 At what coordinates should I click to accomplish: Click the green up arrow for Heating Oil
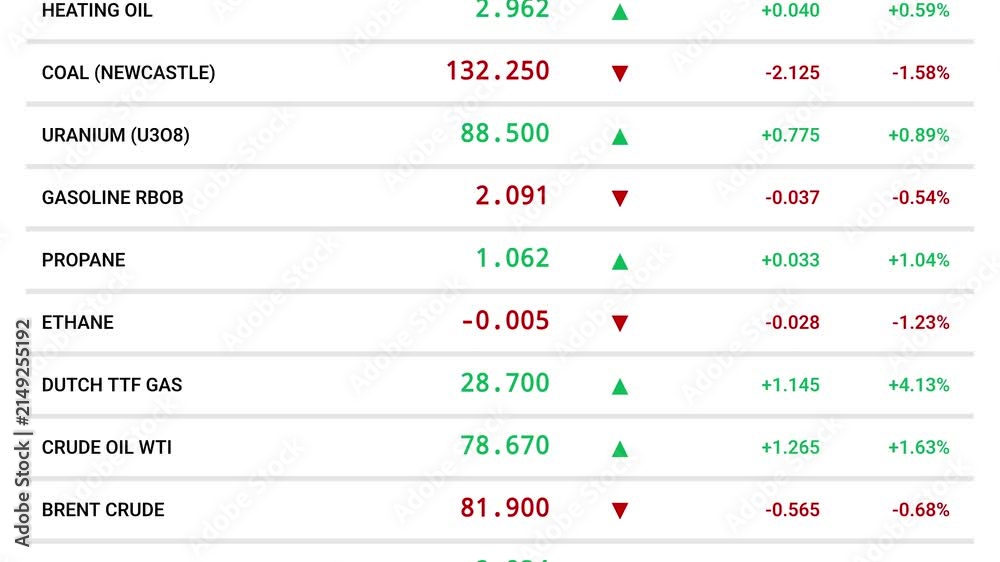point(620,12)
